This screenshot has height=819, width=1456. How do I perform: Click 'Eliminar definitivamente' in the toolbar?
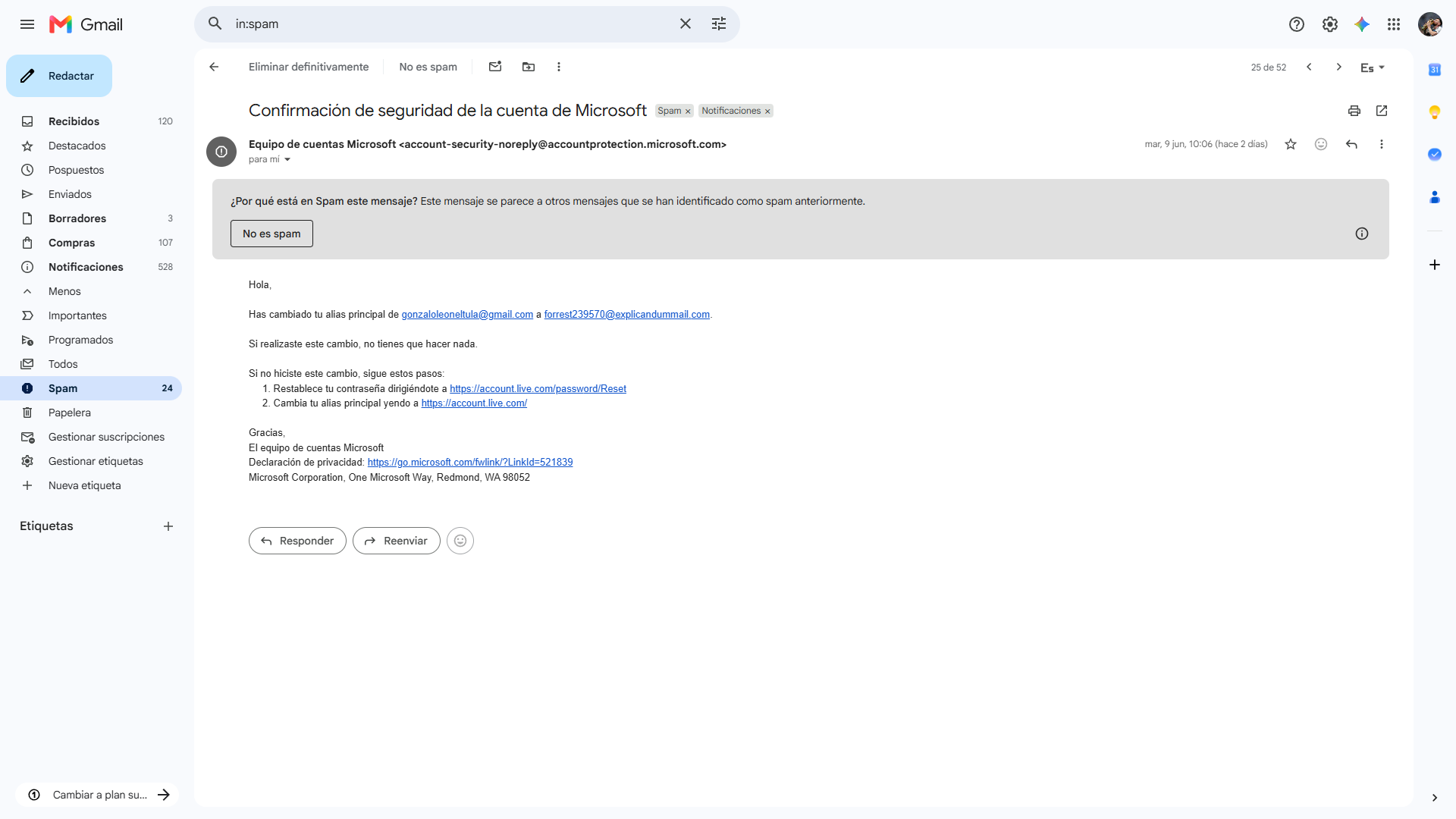point(309,67)
